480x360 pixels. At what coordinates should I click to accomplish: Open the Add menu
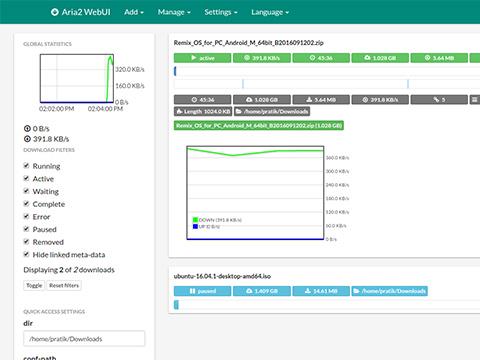[x=134, y=12]
